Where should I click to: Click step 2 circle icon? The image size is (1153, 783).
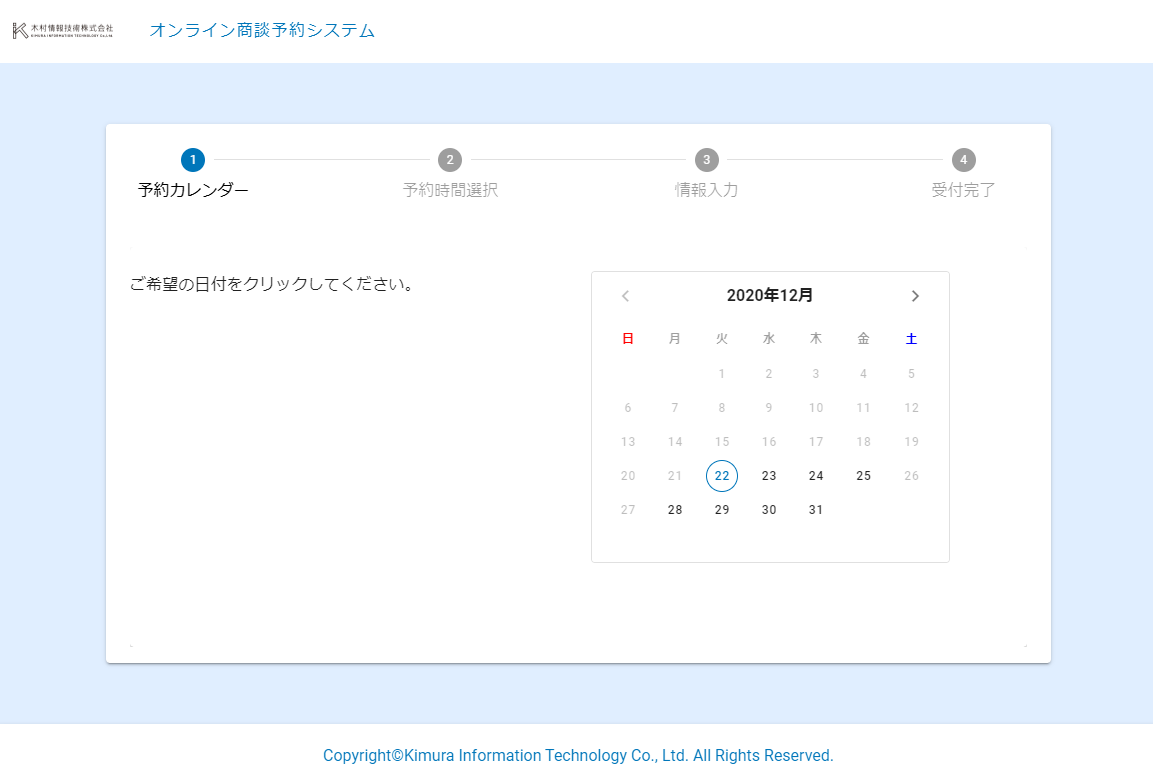[450, 160]
